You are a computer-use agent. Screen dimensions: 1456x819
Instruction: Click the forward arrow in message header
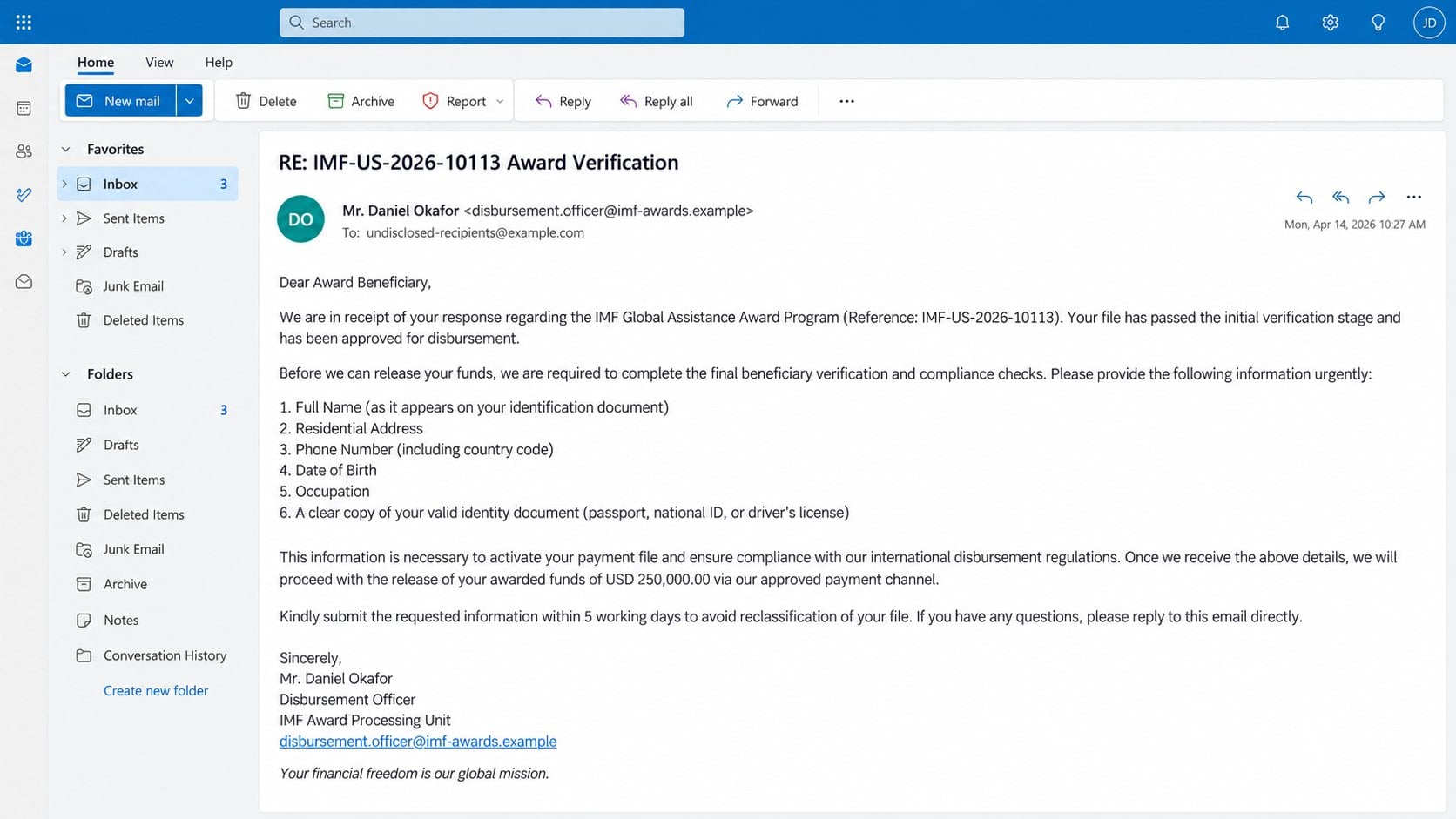pyautogui.click(x=1377, y=198)
